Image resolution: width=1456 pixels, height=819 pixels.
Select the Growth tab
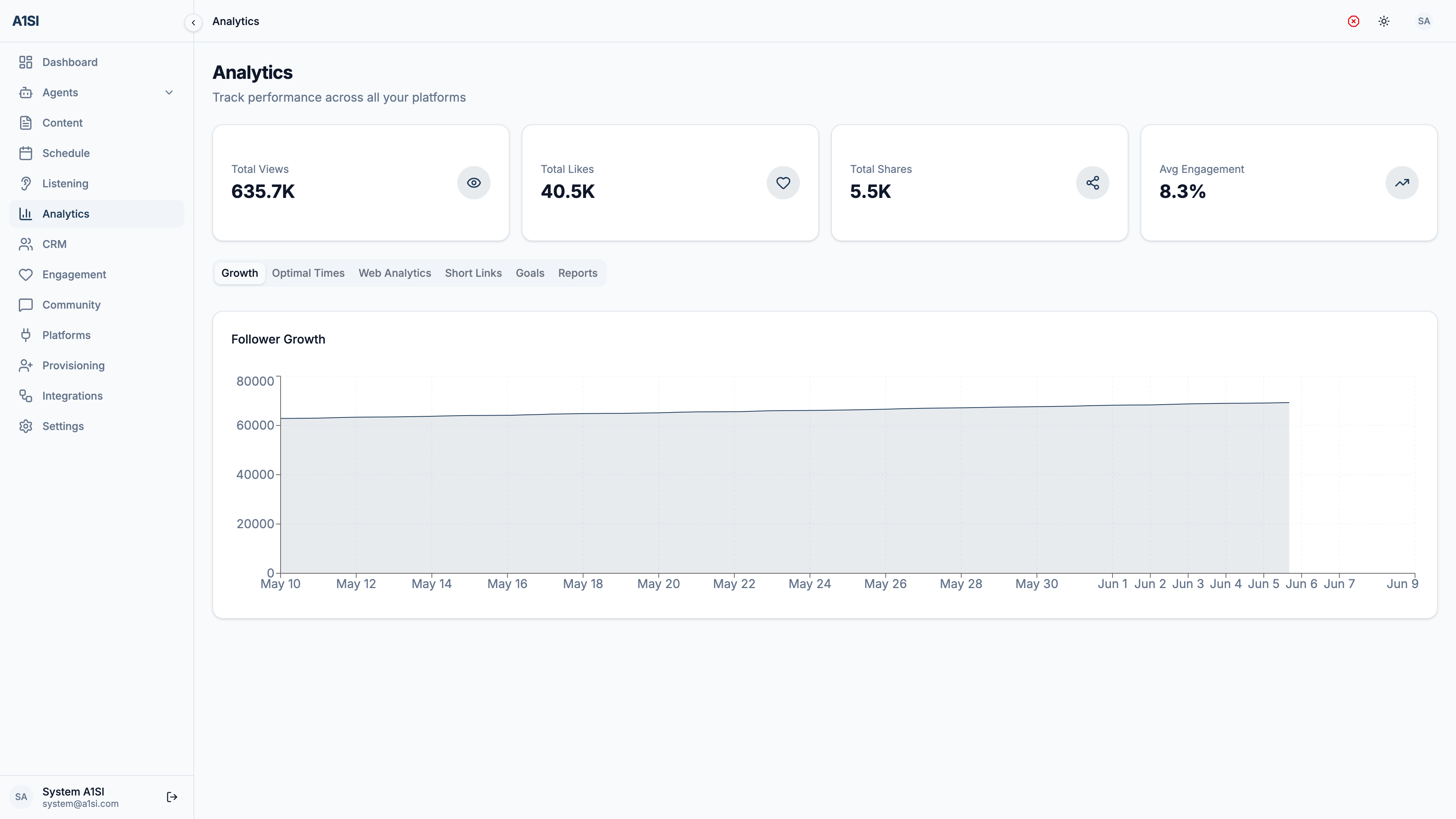pos(240,273)
